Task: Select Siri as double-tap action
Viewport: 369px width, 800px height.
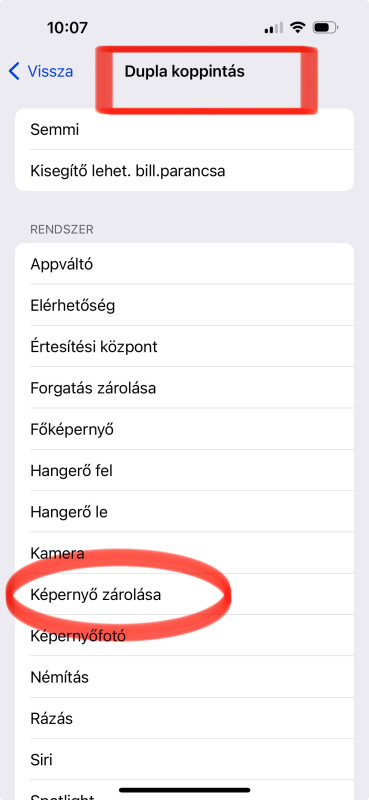Action: (x=184, y=760)
